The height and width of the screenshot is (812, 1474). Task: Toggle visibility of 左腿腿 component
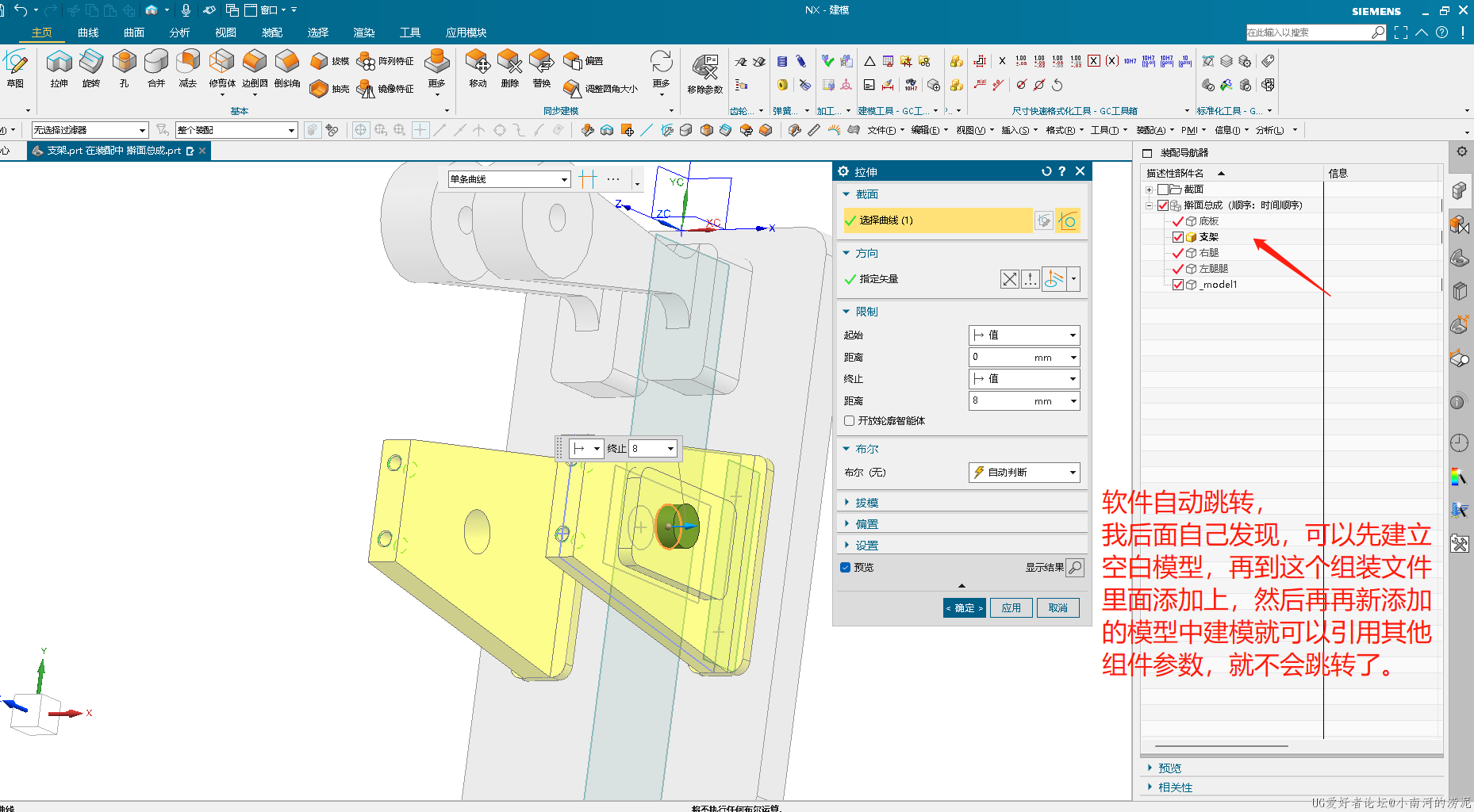pyautogui.click(x=1178, y=269)
